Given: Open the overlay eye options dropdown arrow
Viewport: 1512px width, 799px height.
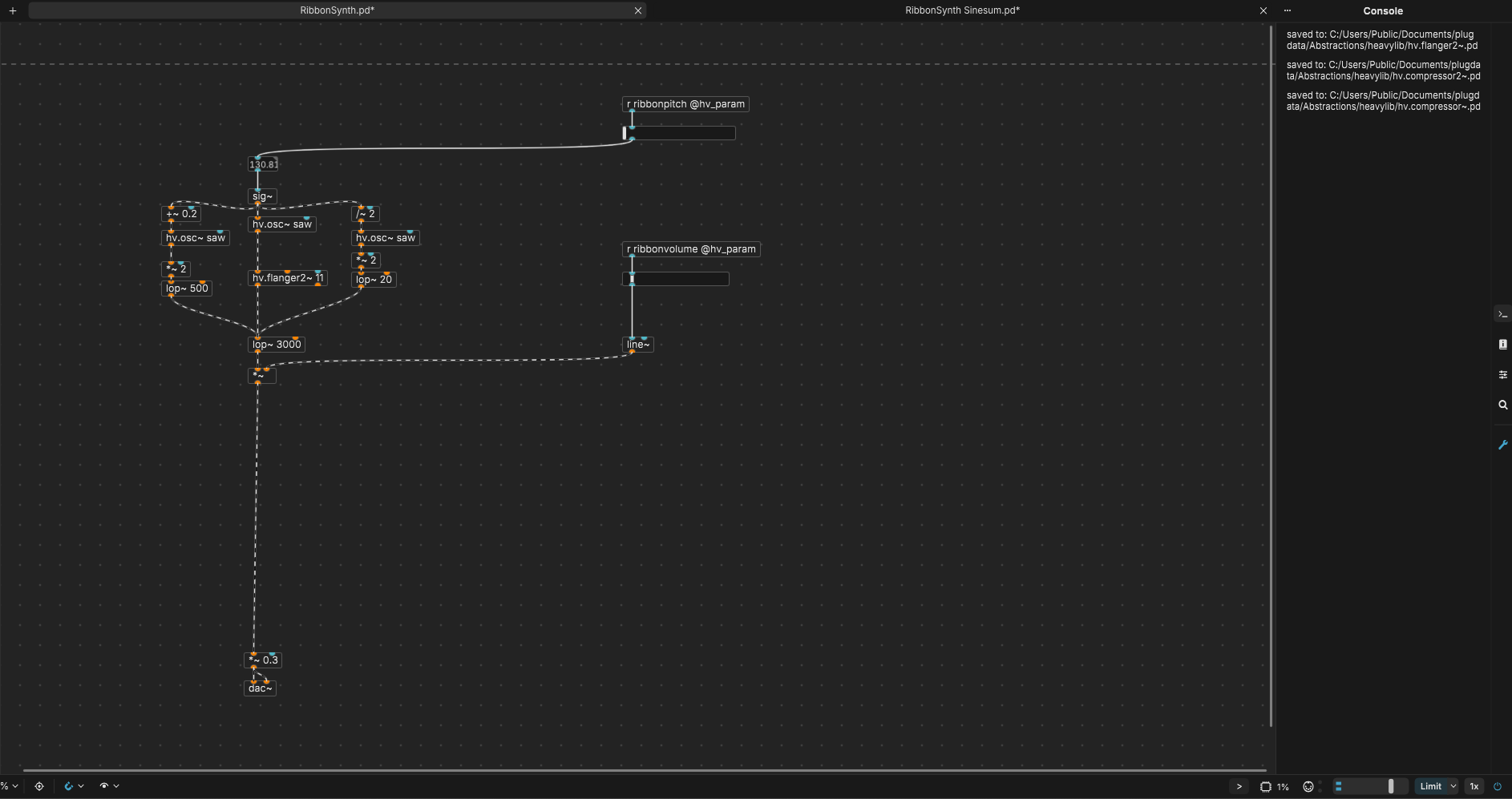Looking at the screenshot, I should click(x=116, y=786).
